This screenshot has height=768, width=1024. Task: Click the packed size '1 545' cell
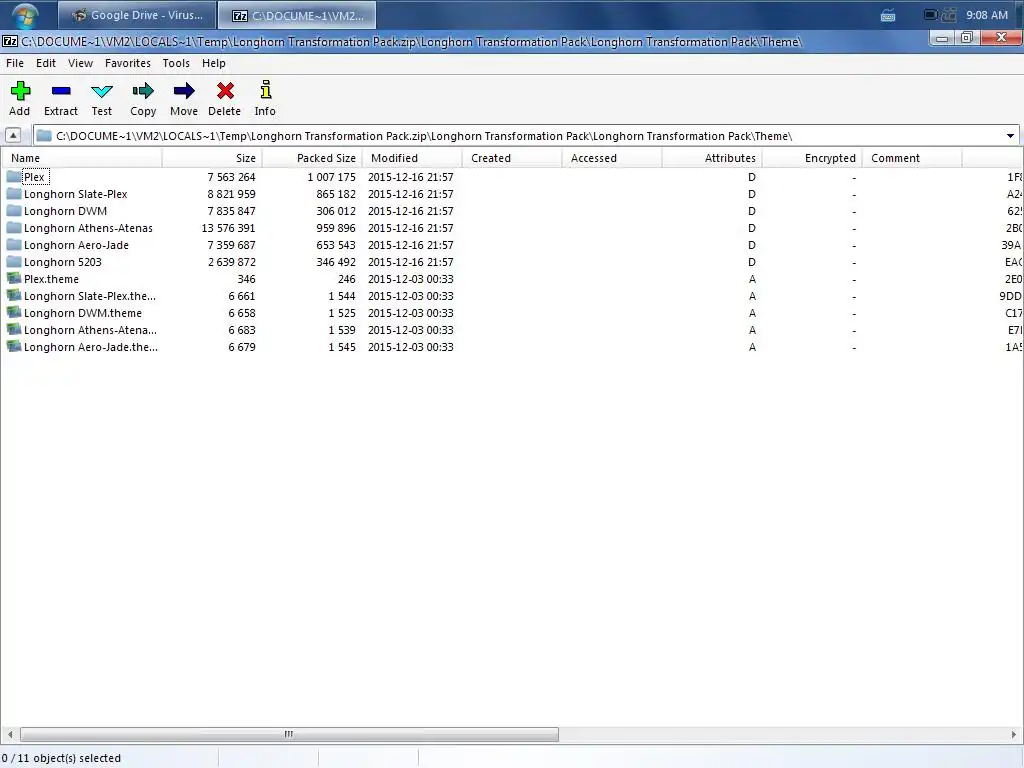342,347
